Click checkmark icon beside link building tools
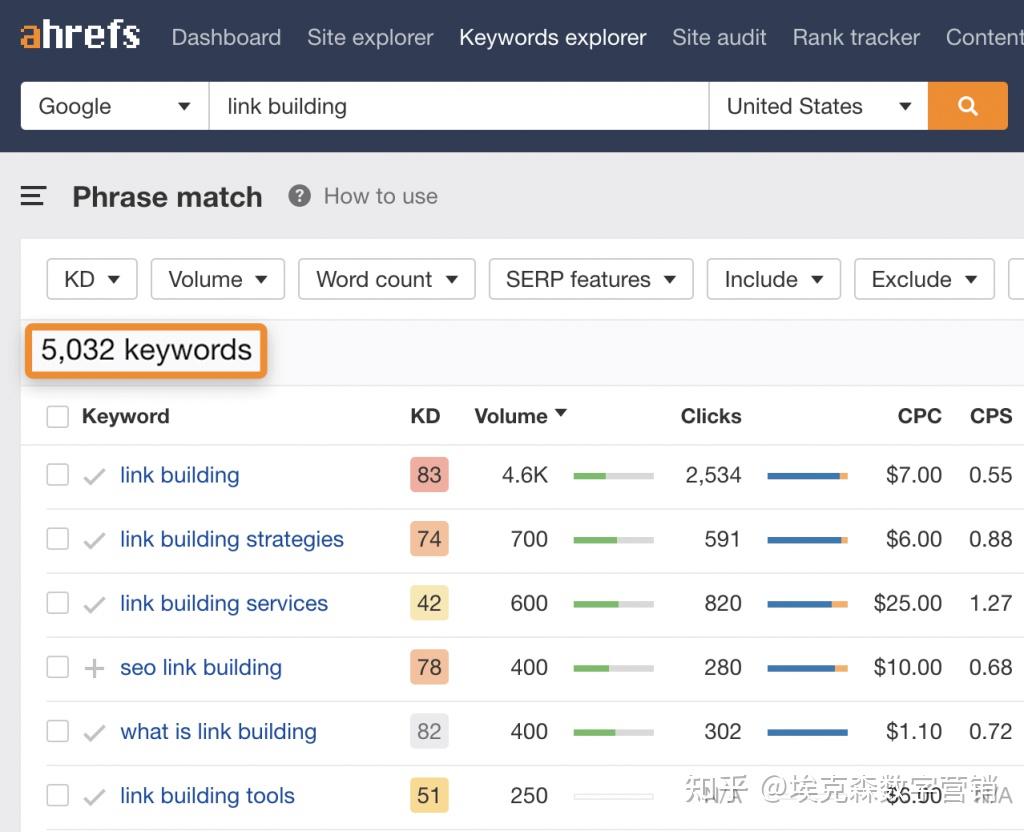Viewport: 1024px width, 832px height. pos(95,797)
